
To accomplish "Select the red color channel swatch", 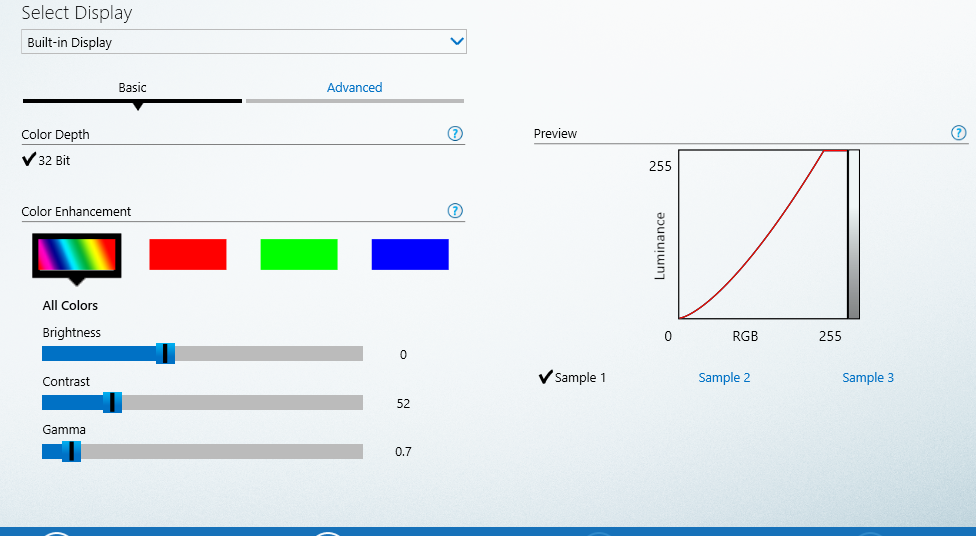I will point(188,255).
